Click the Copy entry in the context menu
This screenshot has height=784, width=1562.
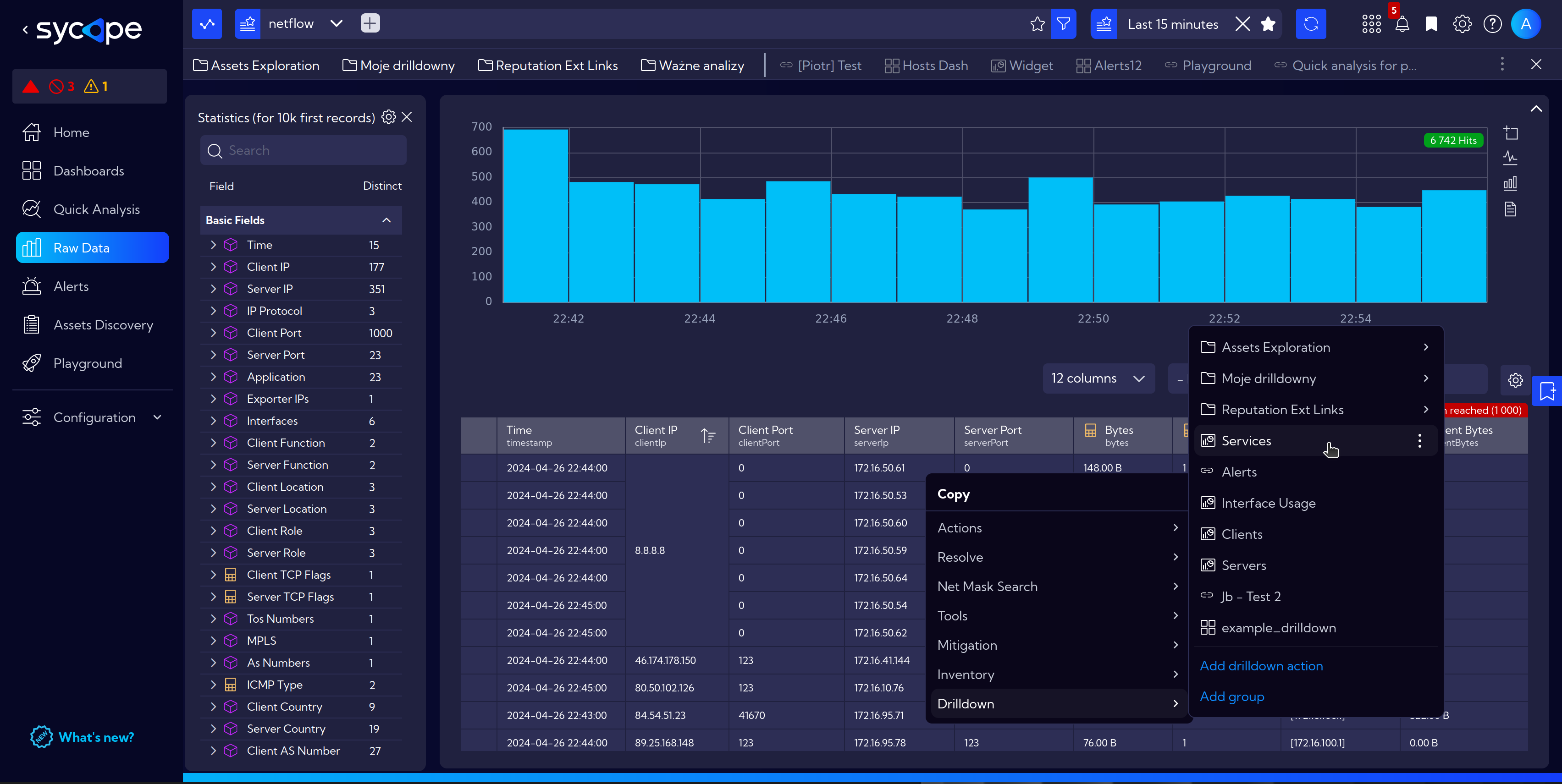953,494
